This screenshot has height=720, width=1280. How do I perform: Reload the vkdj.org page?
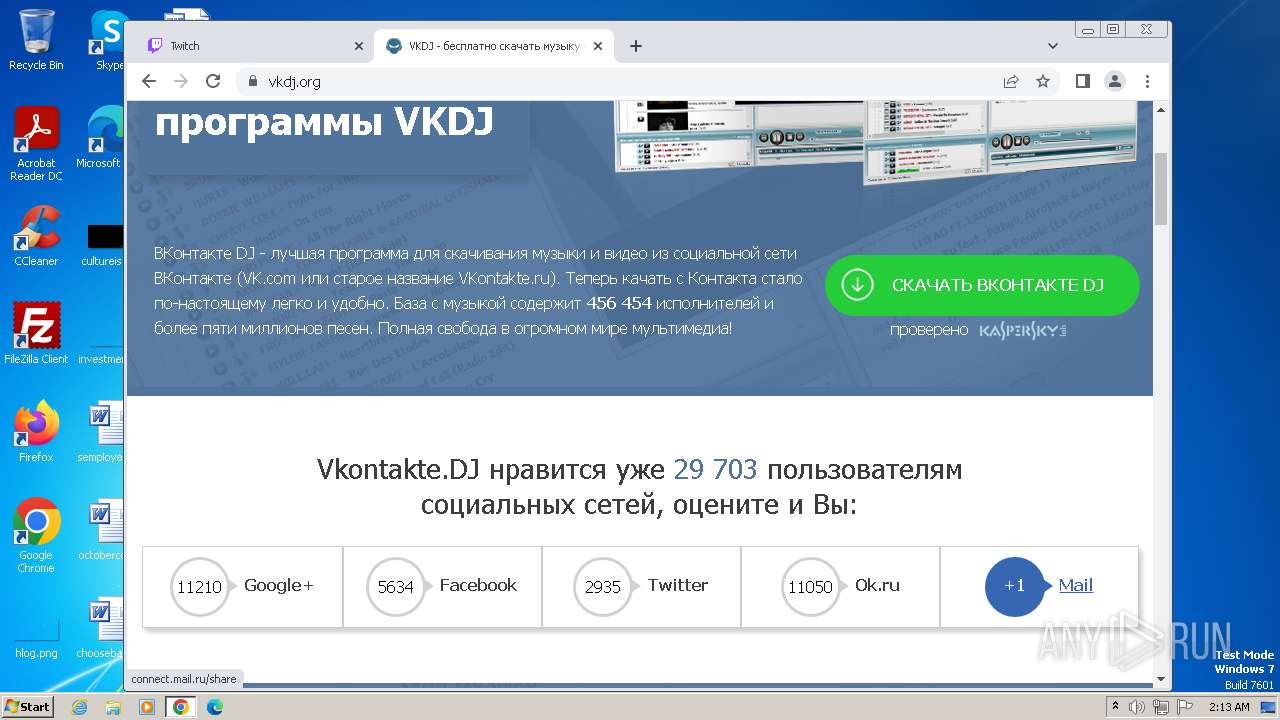pos(213,81)
